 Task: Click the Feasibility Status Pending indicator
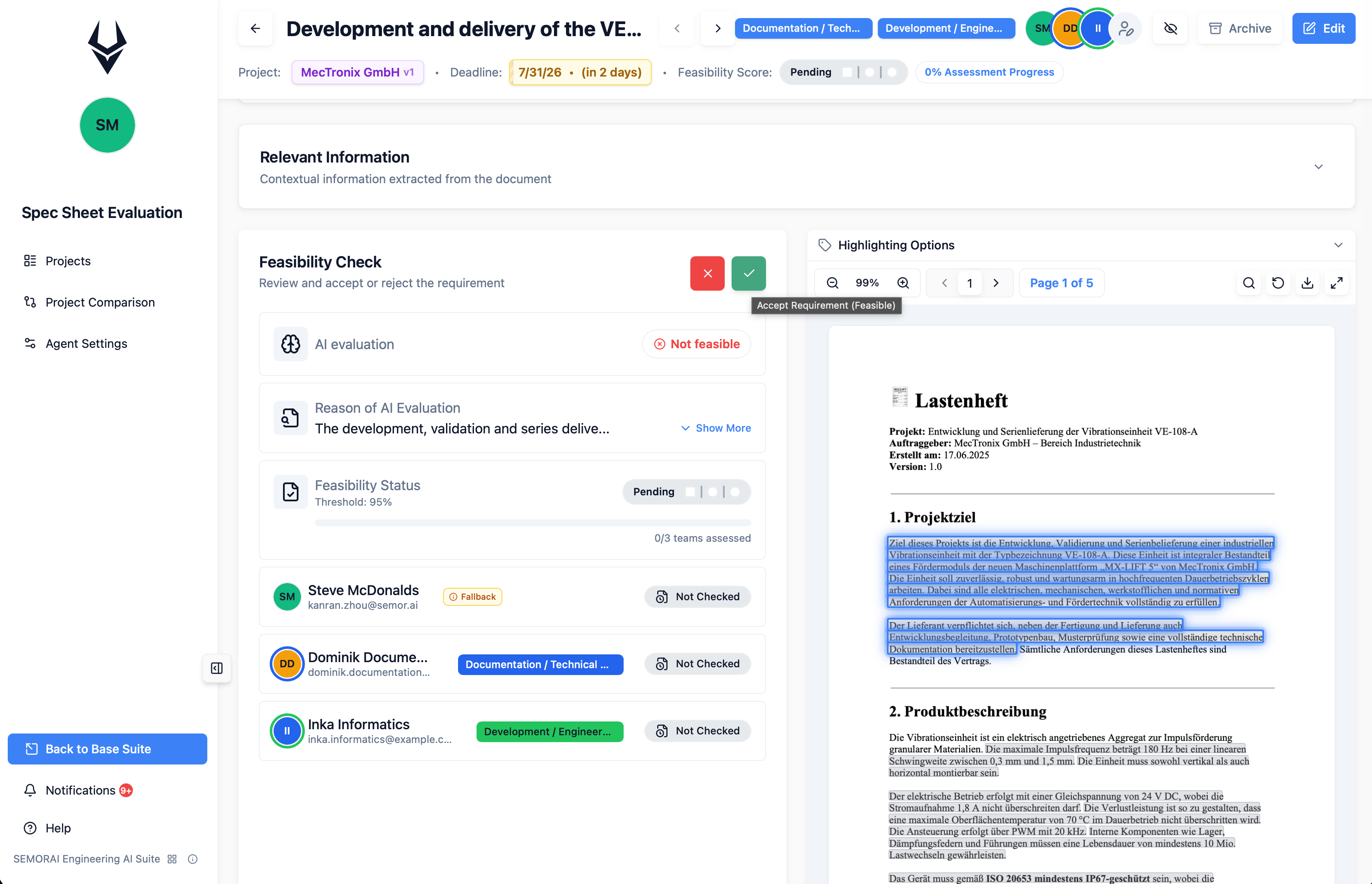click(x=686, y=492)
